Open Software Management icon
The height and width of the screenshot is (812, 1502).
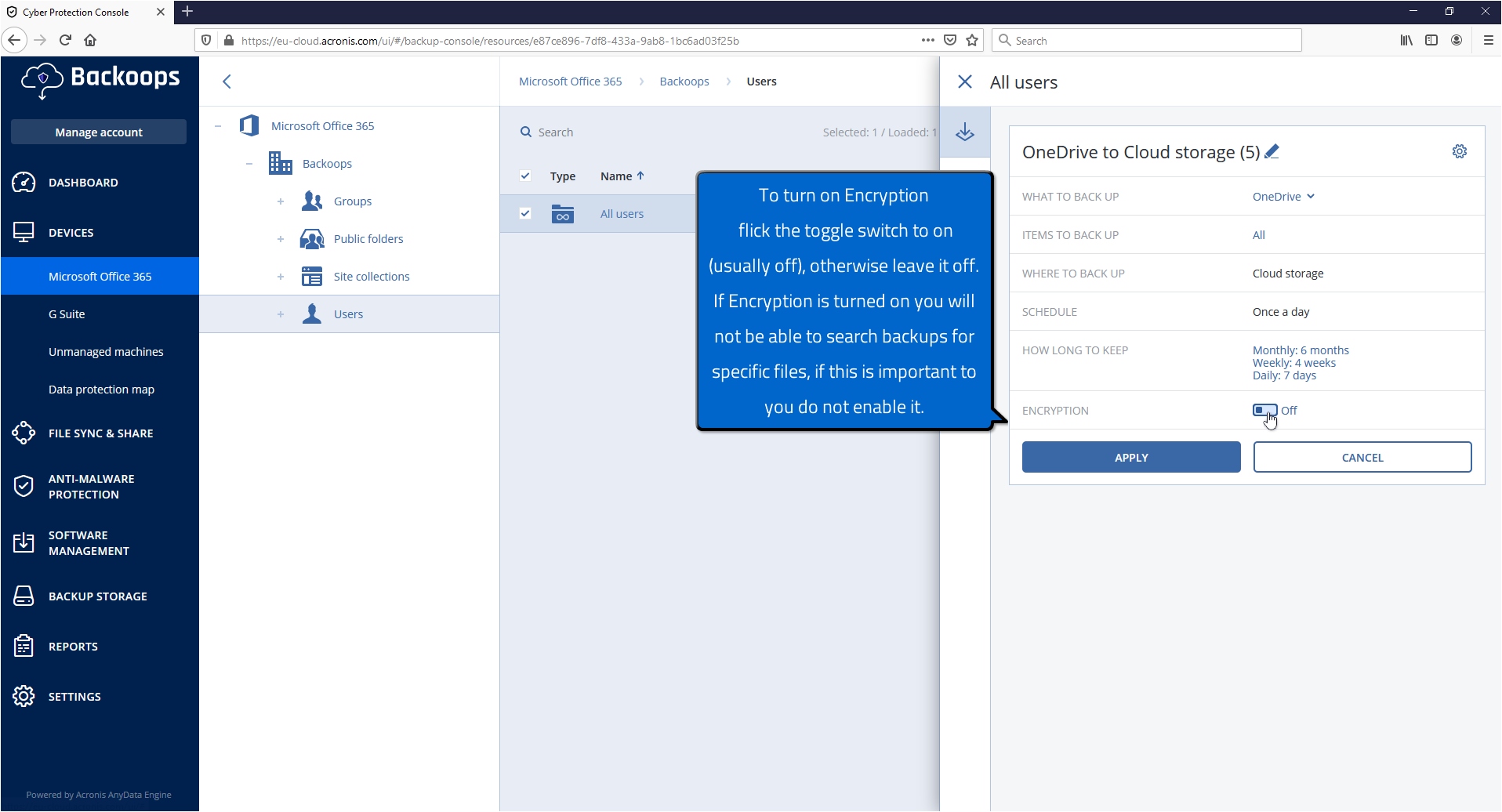click(24, 542)
